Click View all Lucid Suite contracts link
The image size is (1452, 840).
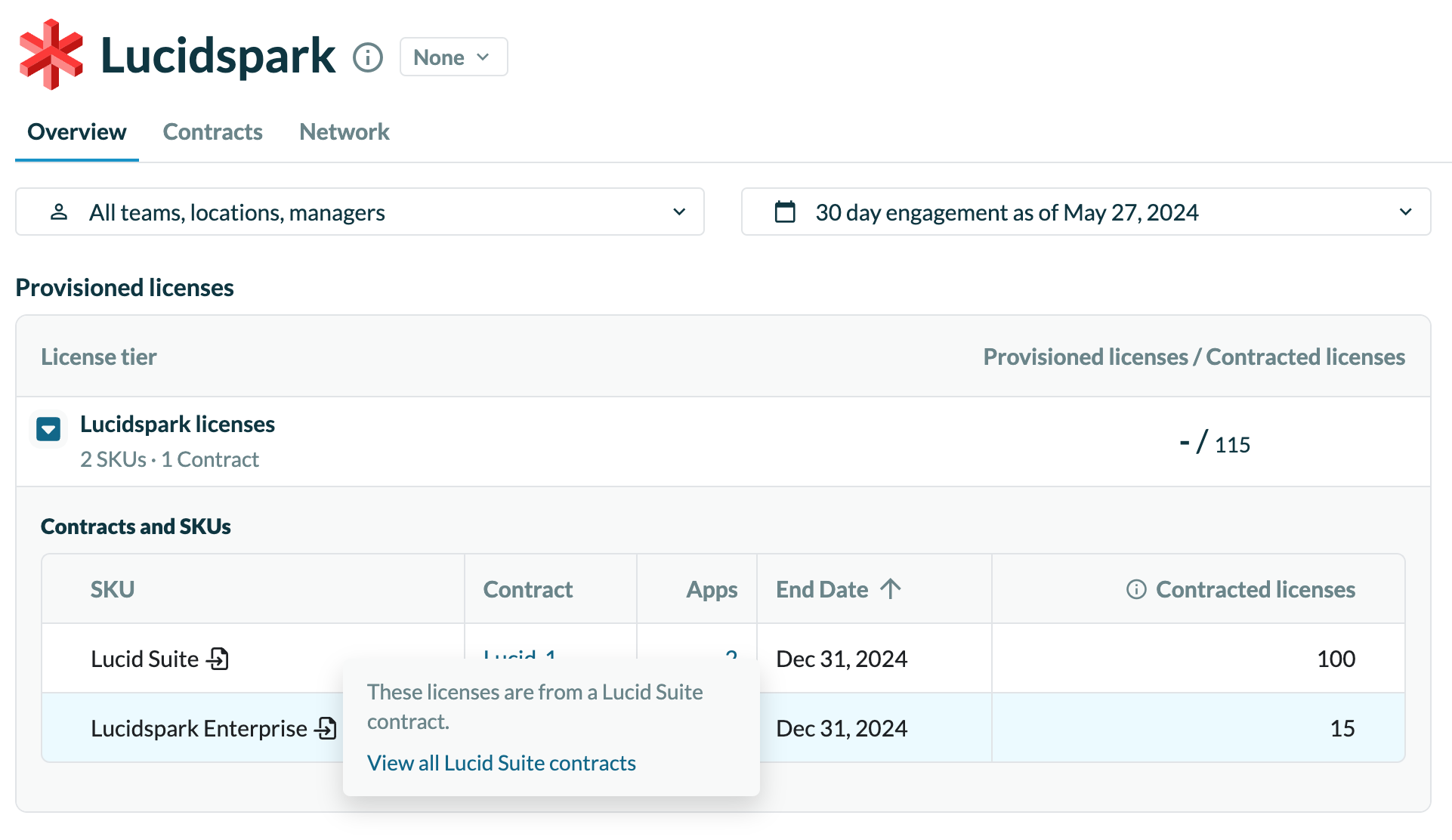(x=501, y=763)
